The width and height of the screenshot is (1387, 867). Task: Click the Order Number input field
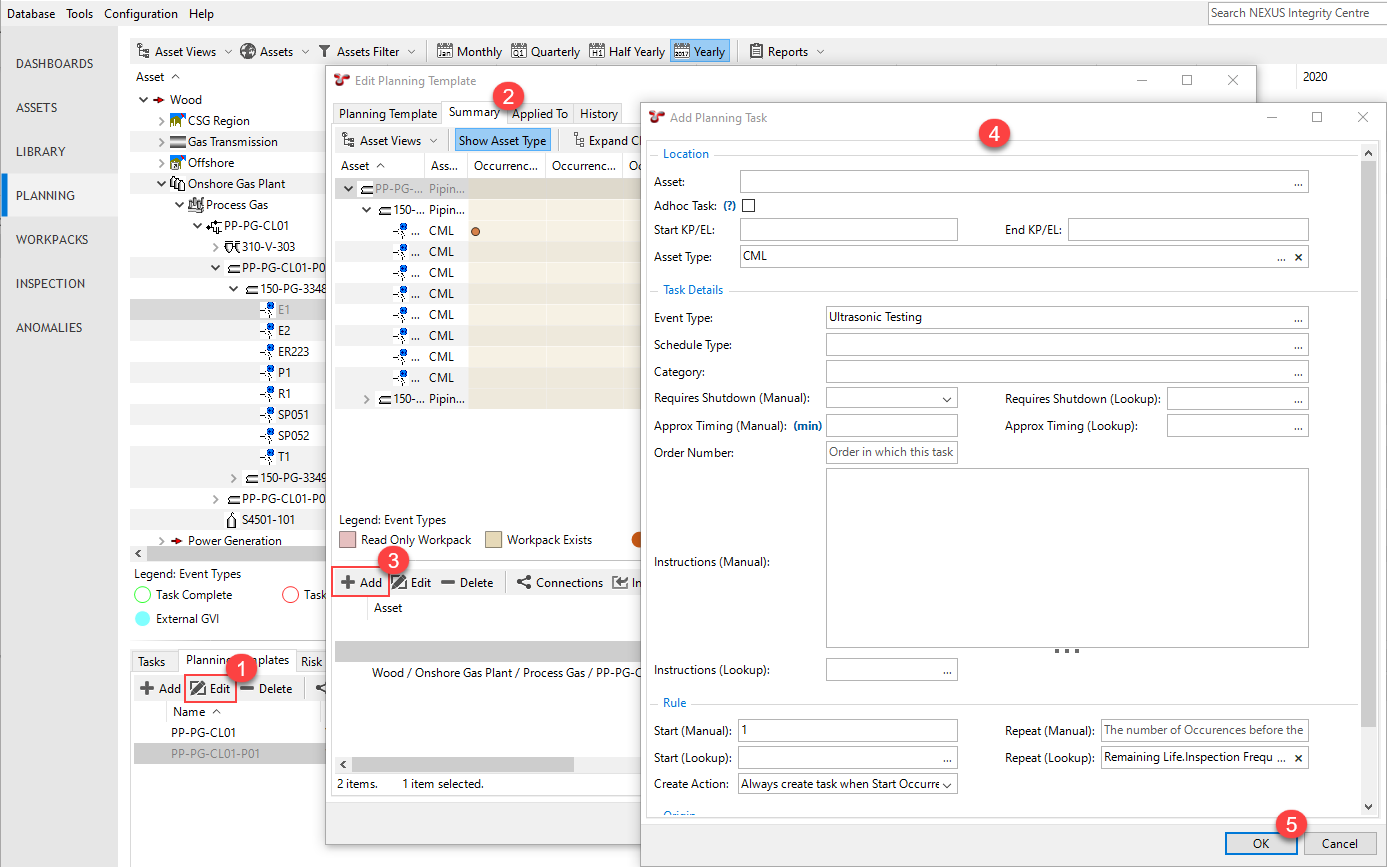coord(892,452)
